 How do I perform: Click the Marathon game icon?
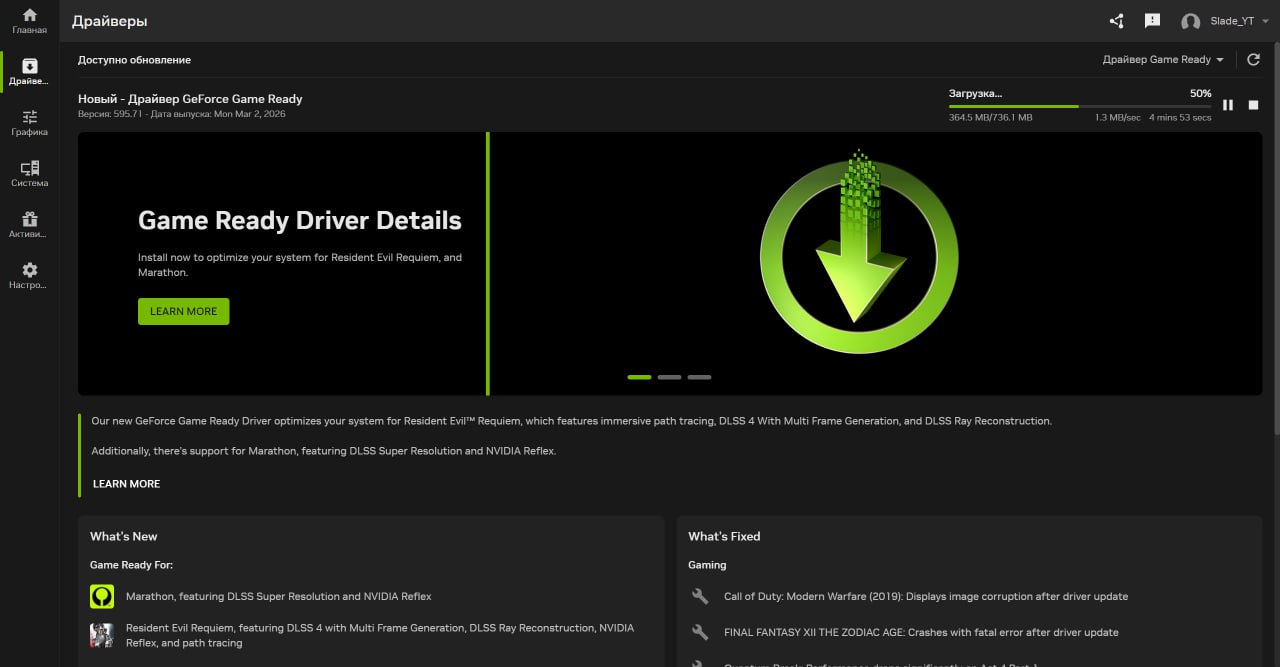tap(102, 597)
